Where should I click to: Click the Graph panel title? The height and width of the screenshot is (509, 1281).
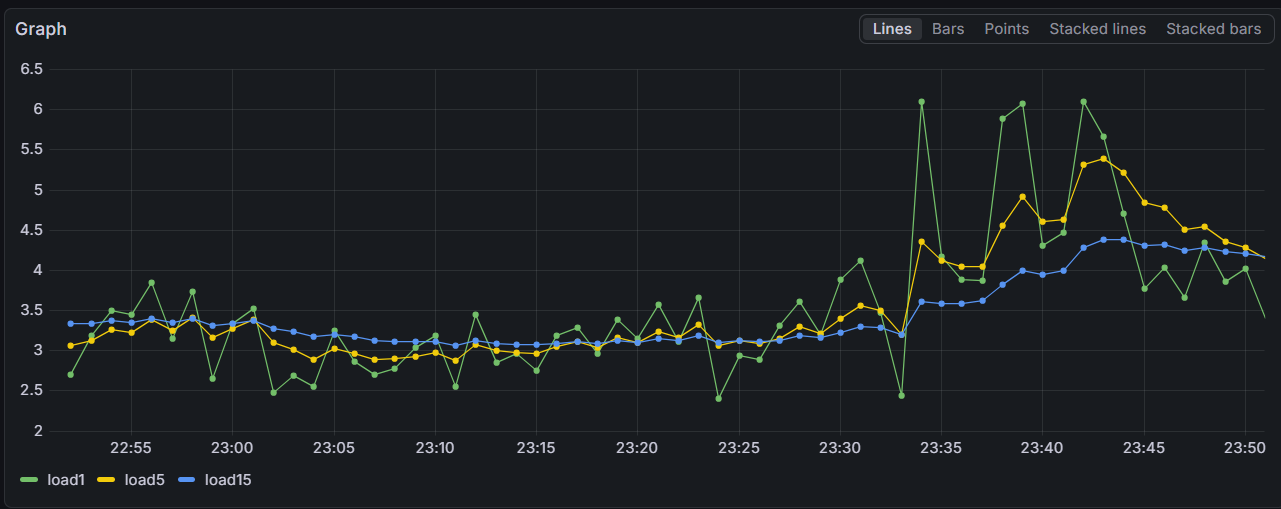41,29
